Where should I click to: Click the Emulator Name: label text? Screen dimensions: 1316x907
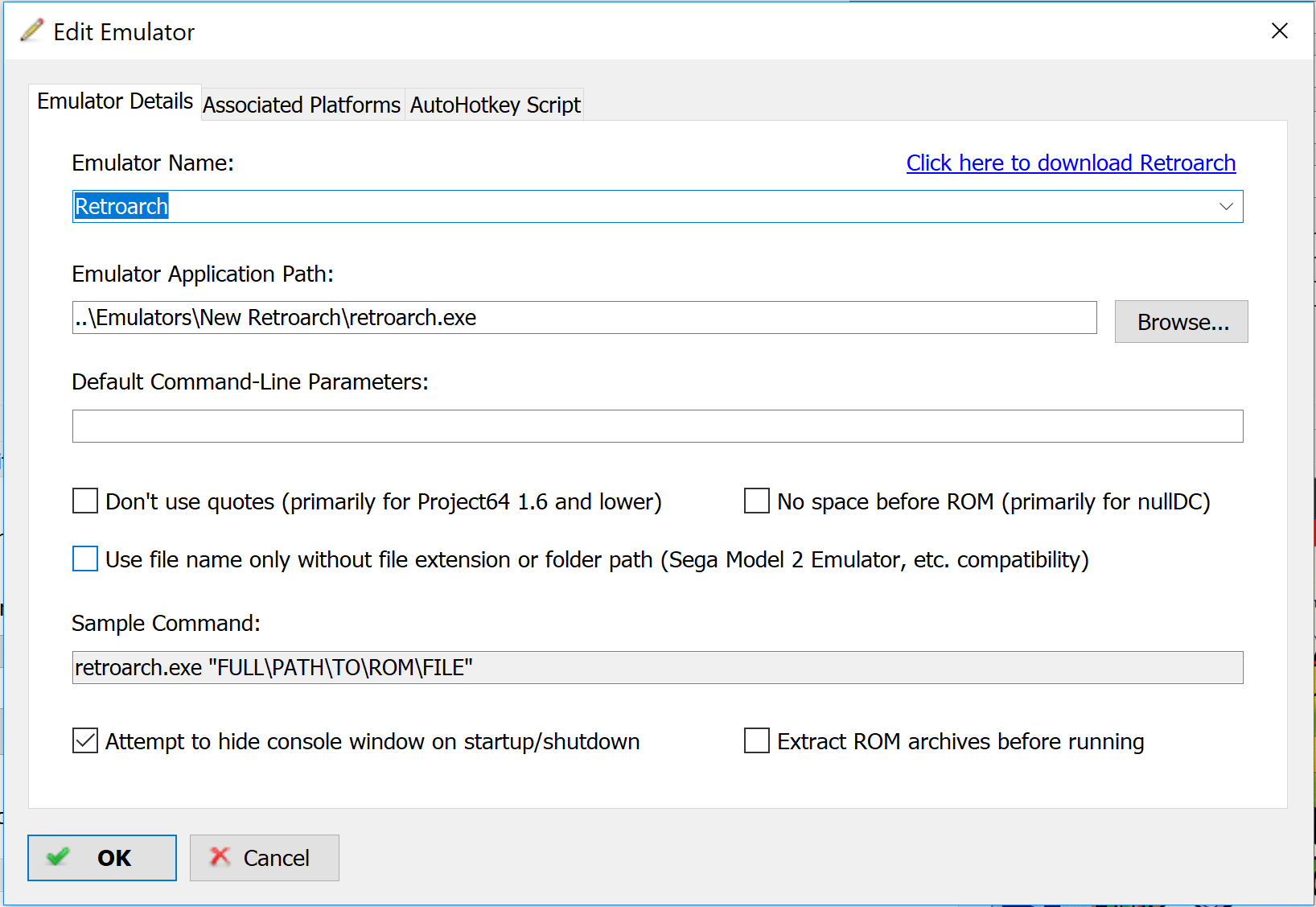(x=153, y=163)
